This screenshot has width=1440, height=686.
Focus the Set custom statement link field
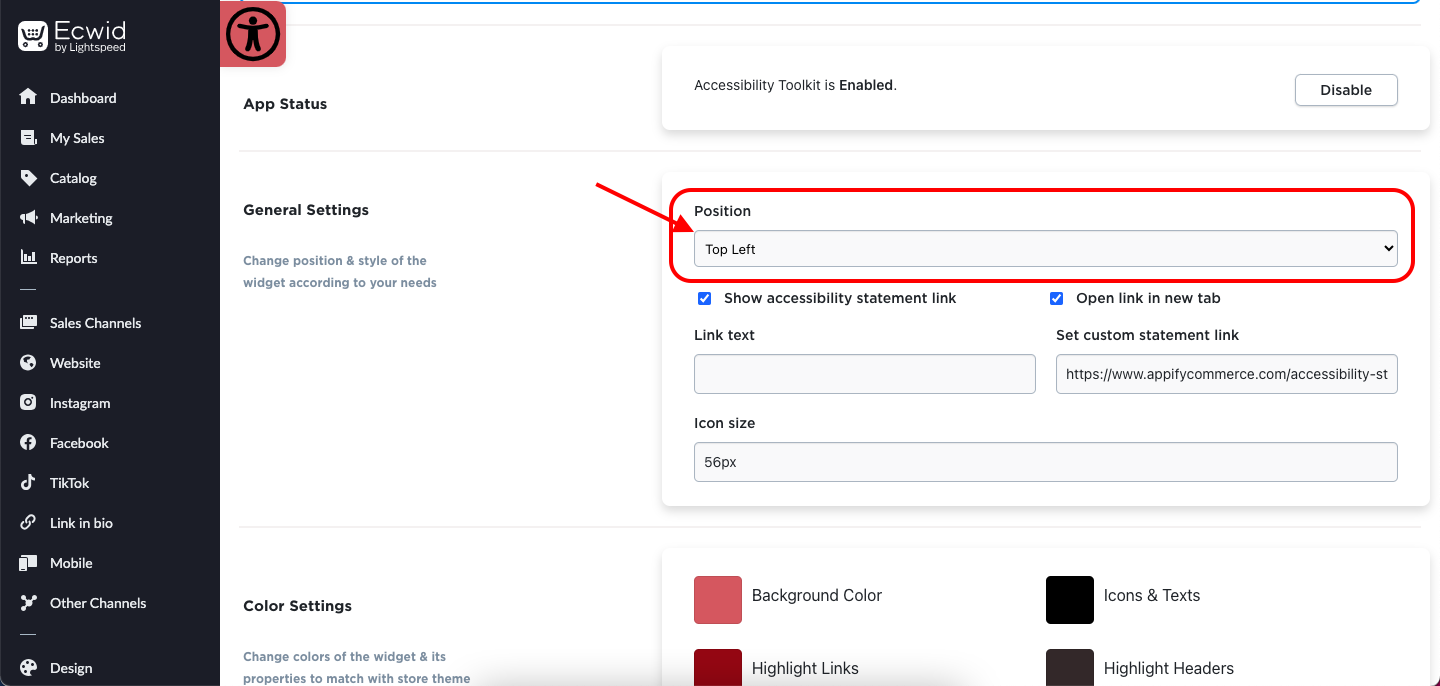tap(1227, 374)
